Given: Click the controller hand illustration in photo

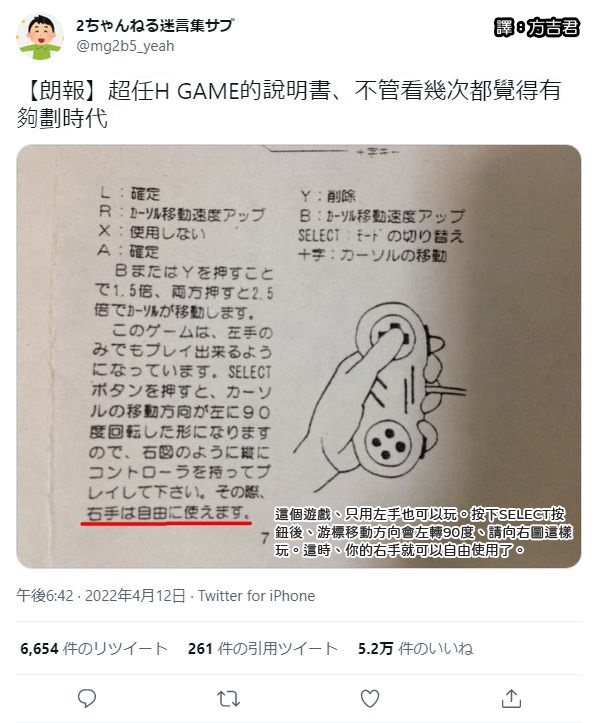Looking at the screenshot, I should tap(379, 397).
